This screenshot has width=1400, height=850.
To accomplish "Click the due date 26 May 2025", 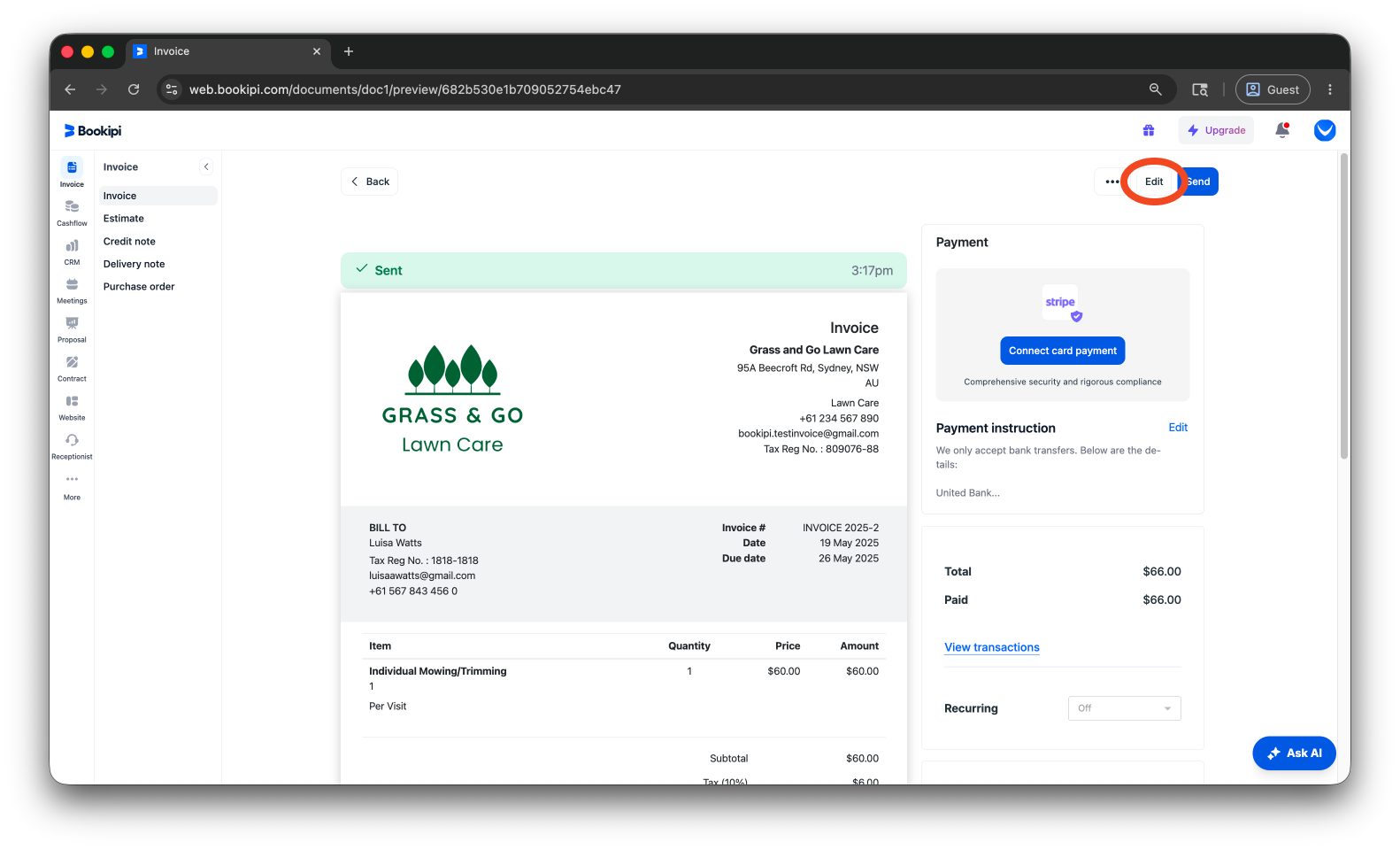I will (849, 559).
